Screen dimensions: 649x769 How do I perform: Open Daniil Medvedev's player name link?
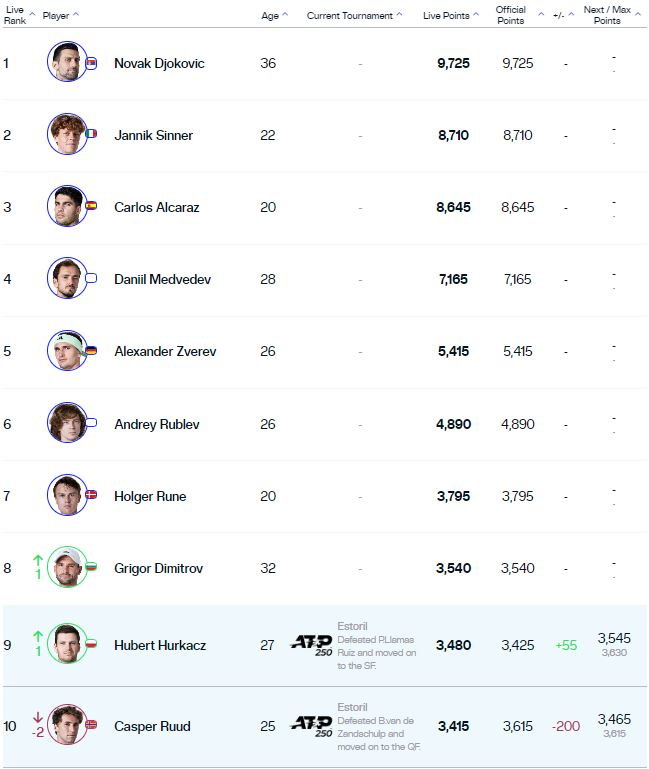coord(162,280)
